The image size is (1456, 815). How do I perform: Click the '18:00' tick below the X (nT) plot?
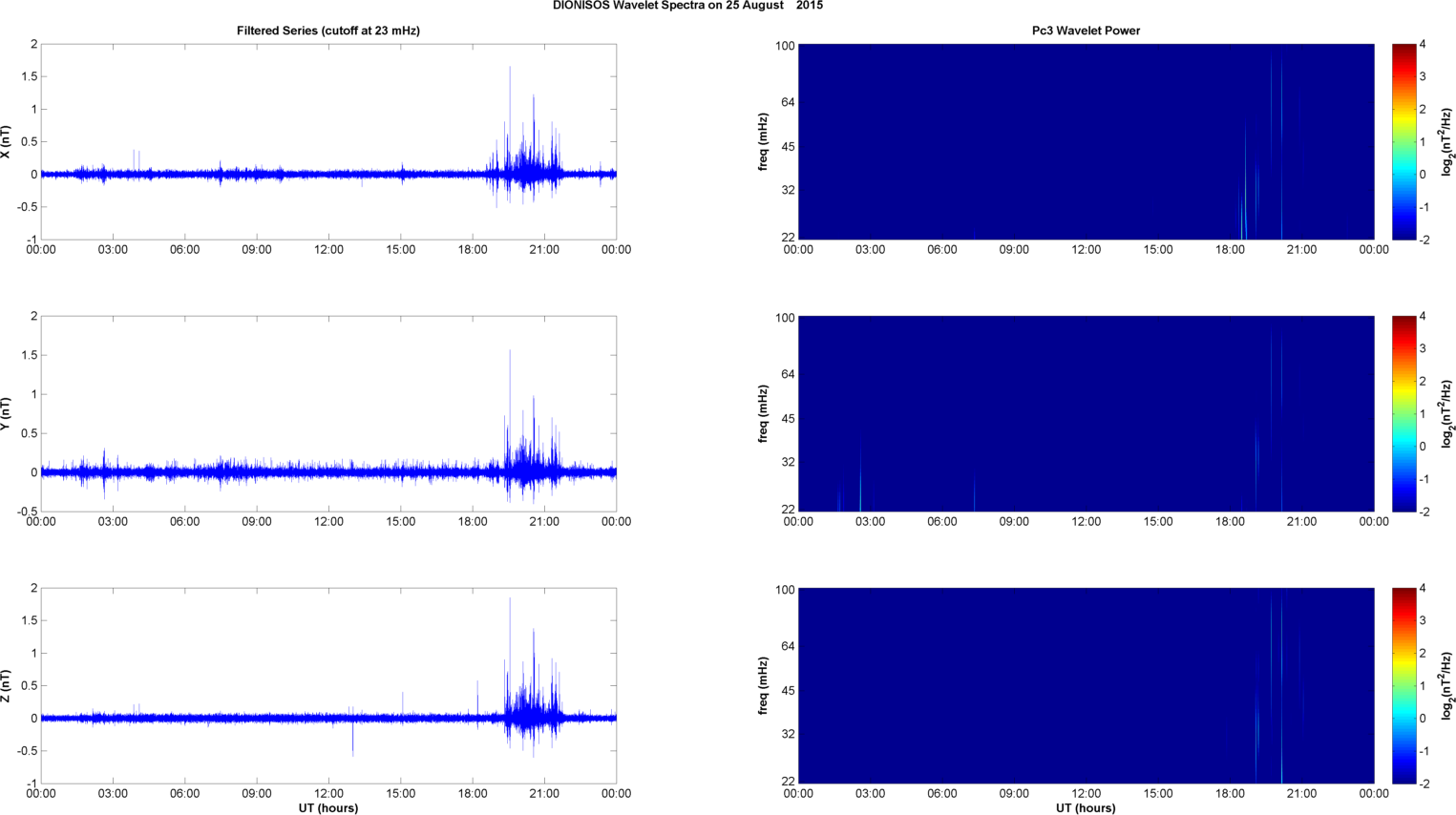[473, 250]
